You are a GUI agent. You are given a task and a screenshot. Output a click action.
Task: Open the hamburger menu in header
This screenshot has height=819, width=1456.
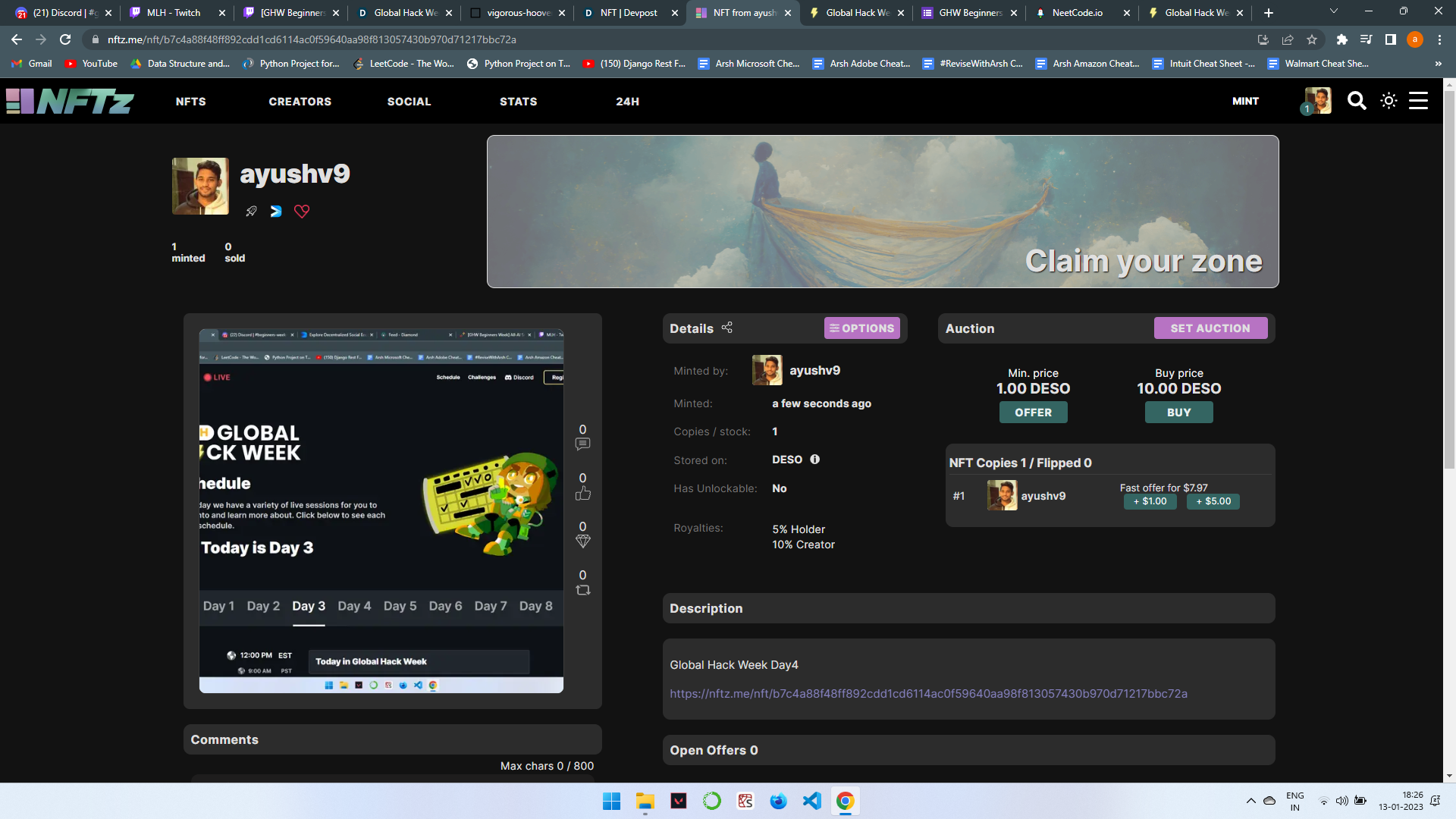1418,101
